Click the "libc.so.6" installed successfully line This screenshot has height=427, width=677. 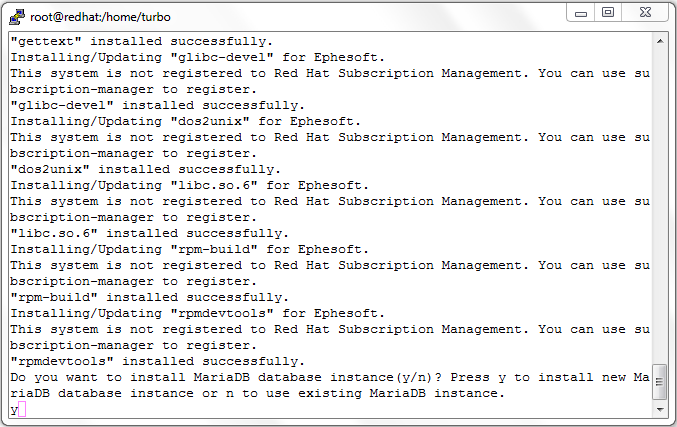[149, 233]
